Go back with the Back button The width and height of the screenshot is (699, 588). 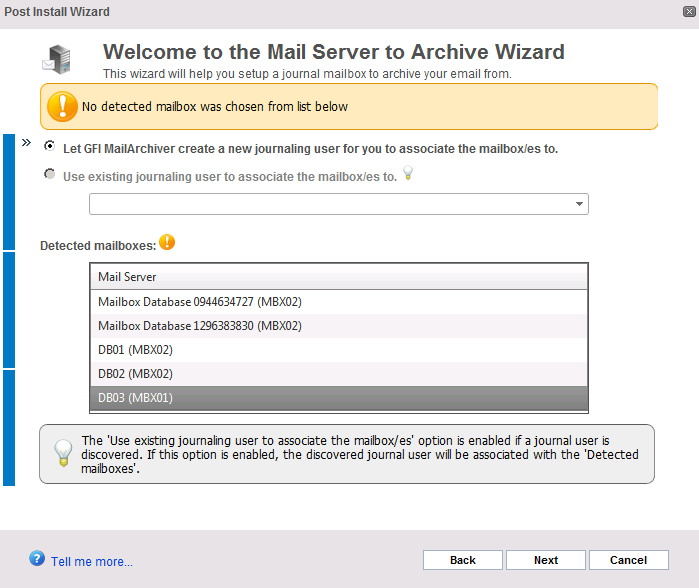point(463,560)
